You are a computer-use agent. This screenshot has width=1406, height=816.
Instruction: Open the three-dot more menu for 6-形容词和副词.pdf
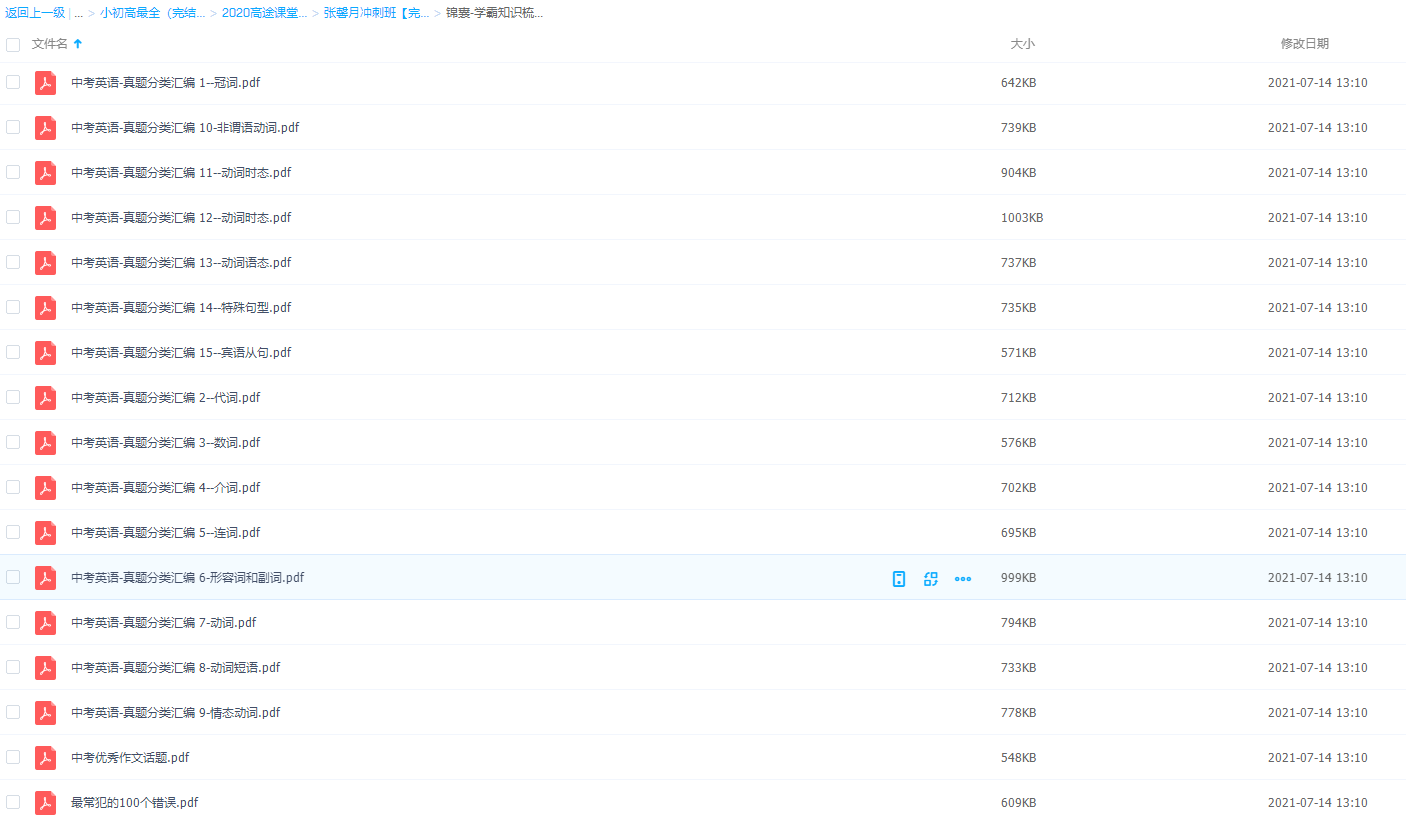[x=963, y=578]
